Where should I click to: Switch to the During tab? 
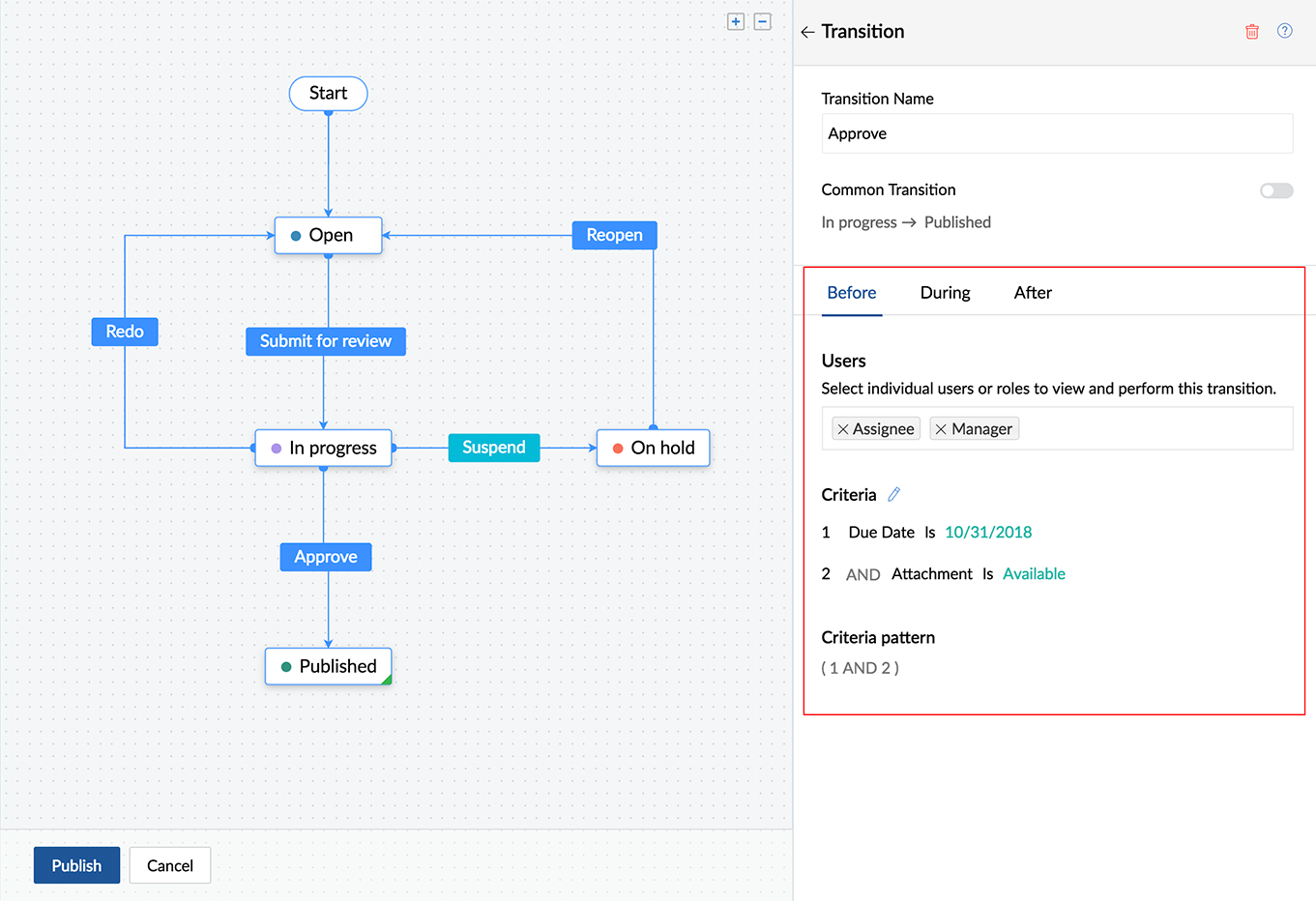pos(945,293)
